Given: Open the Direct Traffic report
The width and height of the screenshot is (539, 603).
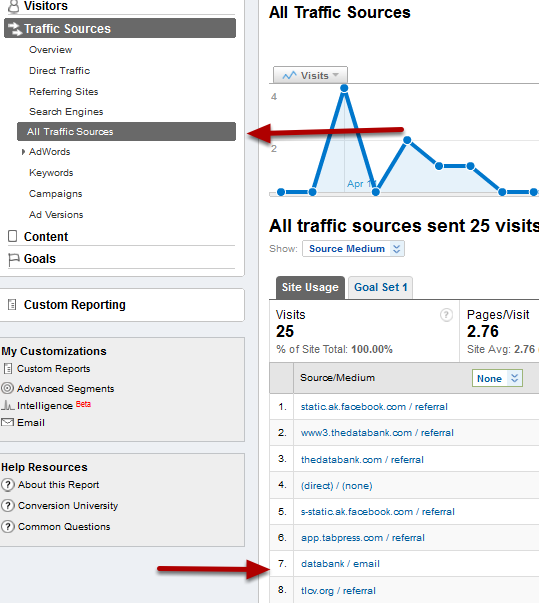Looking at the screenshot, I should [x=60, y=71].
